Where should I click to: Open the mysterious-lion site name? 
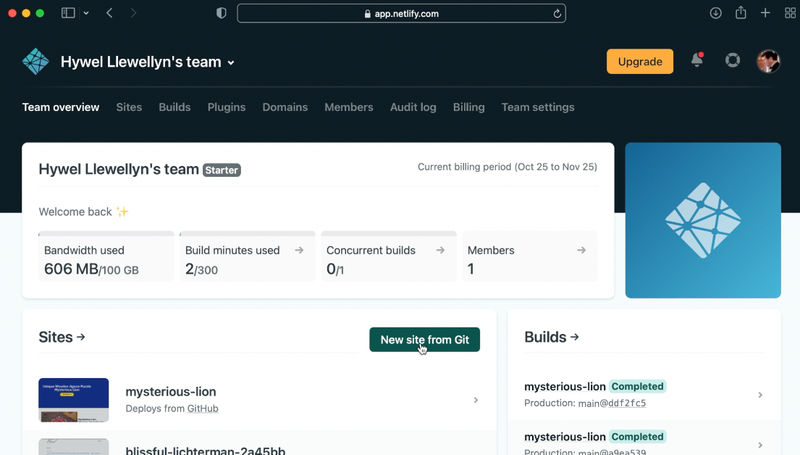(x=171, y=392)
